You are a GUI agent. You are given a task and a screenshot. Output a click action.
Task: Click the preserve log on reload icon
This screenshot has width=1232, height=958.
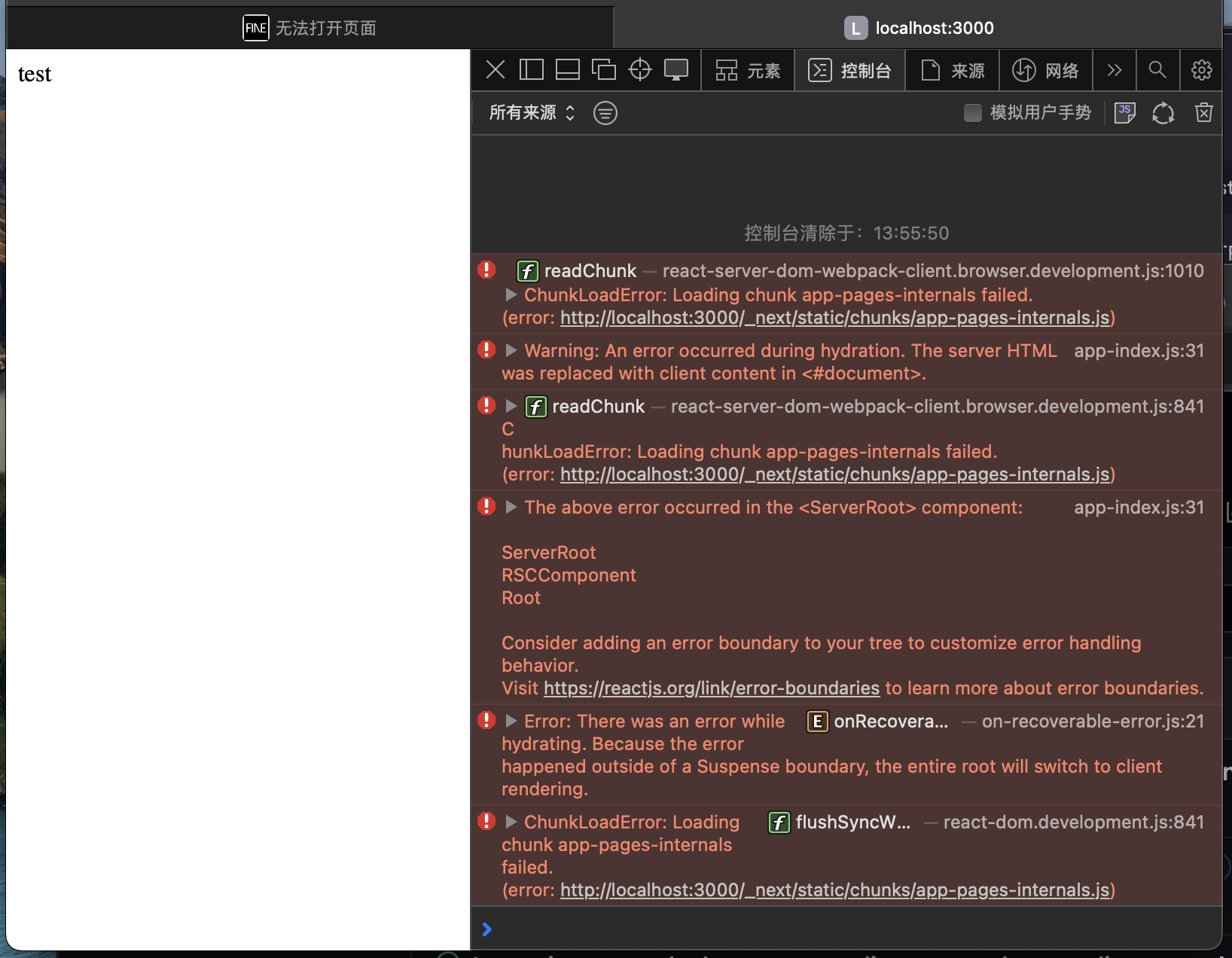click(1163, 113)
